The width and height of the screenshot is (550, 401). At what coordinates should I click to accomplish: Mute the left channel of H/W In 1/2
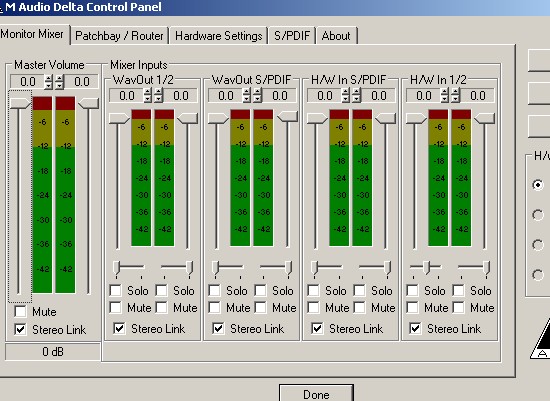pyautogui.click(x=412, y=308)
